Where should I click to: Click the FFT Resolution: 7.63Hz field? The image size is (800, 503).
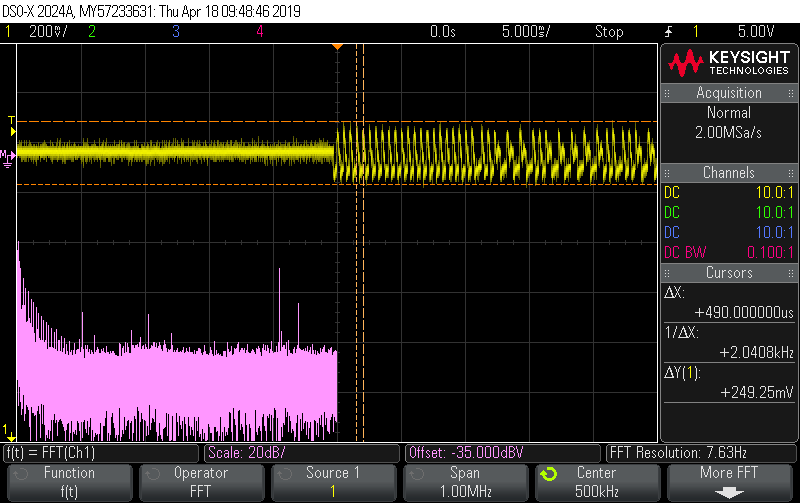pyautogui.click(x=701, y=453)
